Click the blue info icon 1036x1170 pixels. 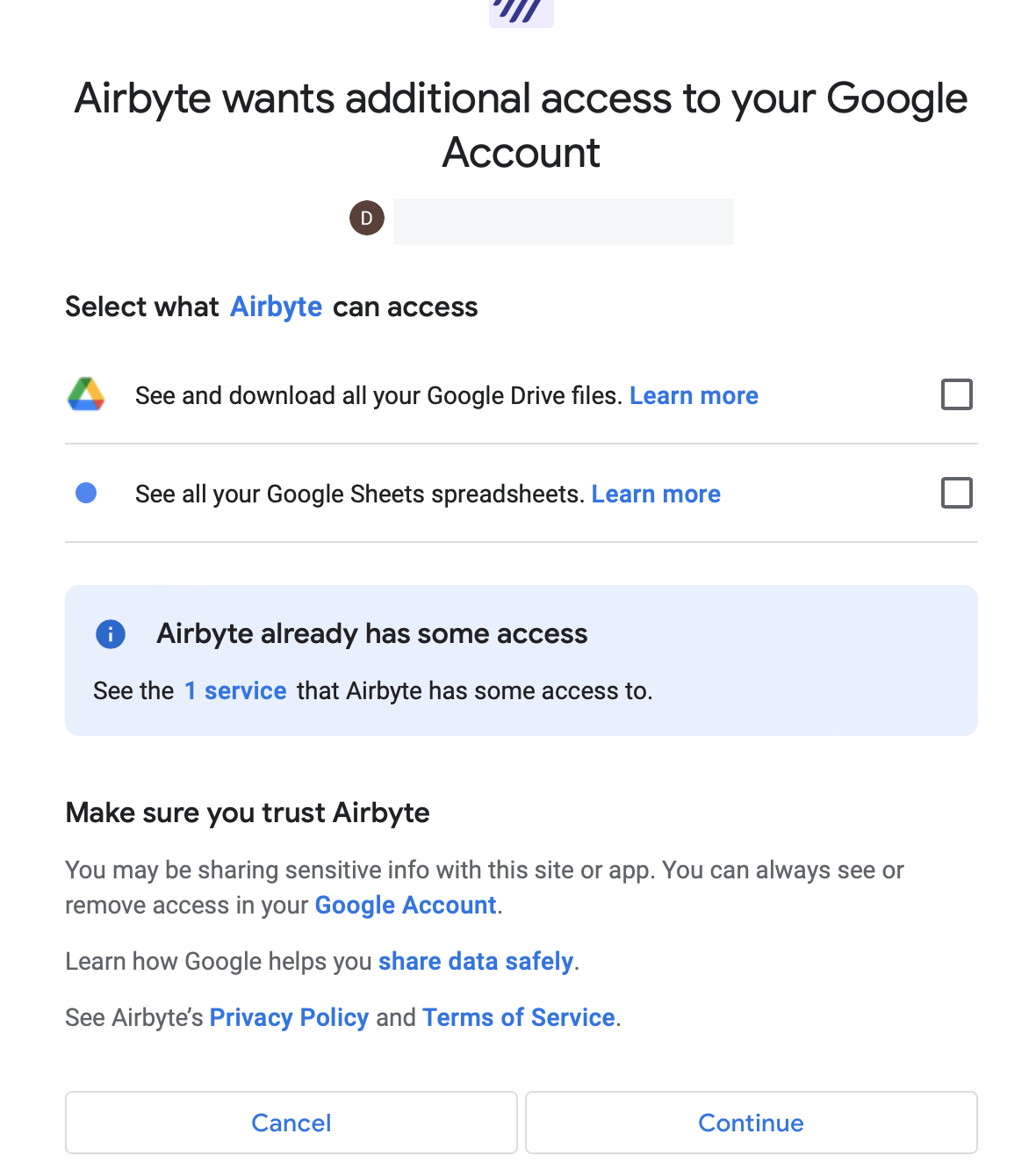(x=111, y=634)
